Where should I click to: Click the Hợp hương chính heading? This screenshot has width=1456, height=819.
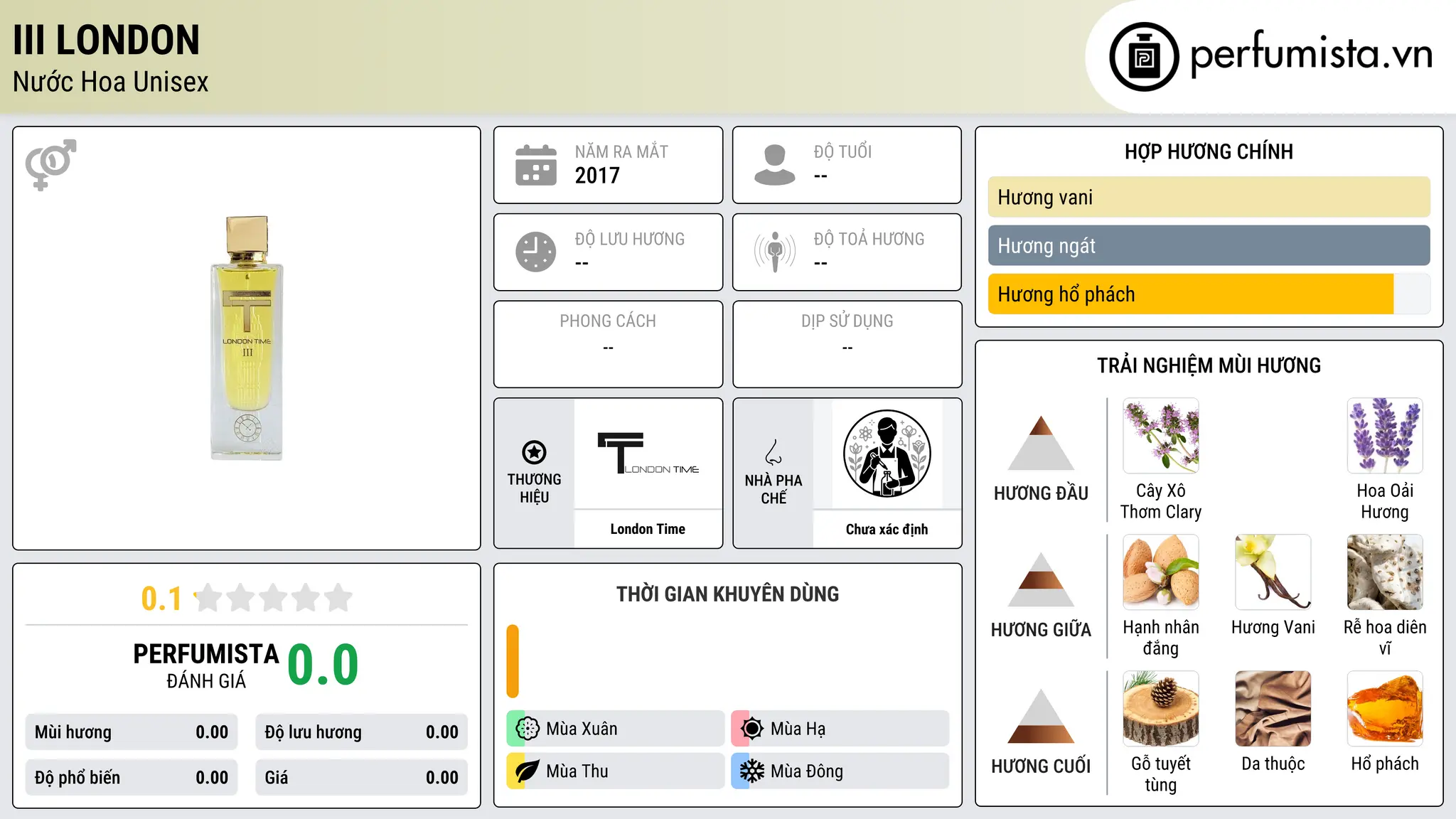1209,151
